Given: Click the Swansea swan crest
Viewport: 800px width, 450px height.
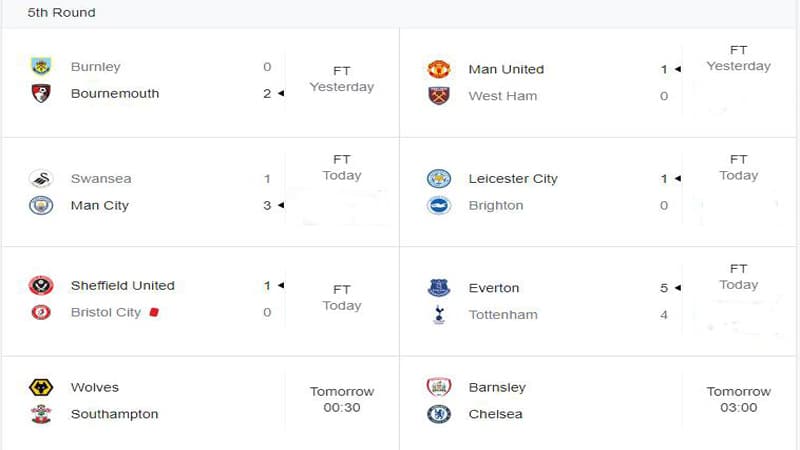Looking at the screenshot, I should (41, 179).
